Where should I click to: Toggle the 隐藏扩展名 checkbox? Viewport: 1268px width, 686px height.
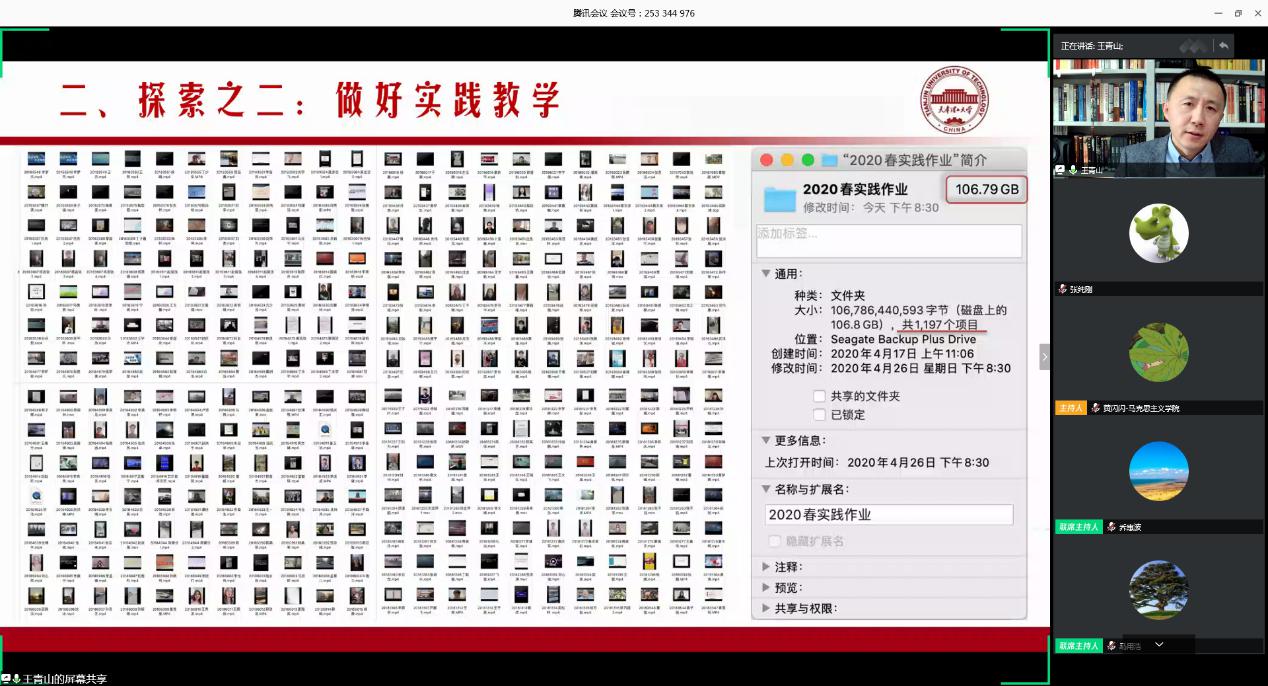tap(774, 541)
